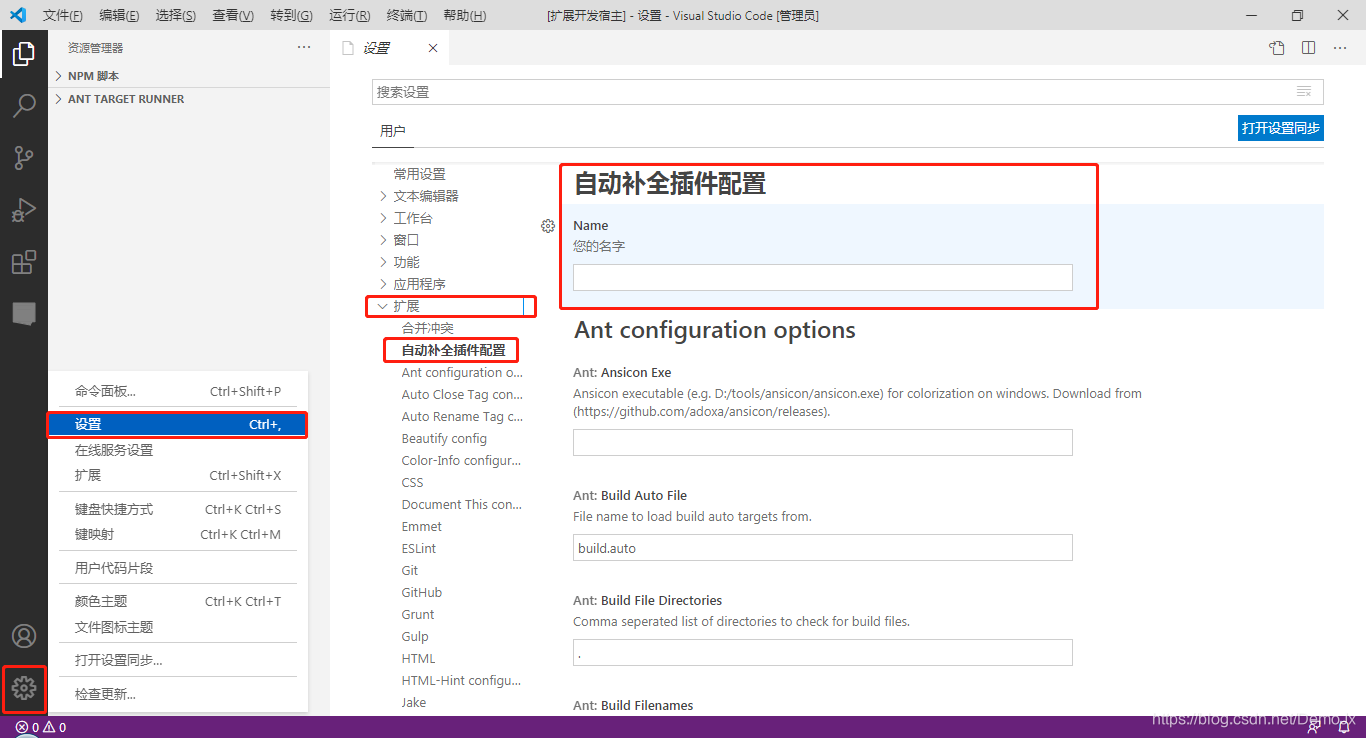1366x738 pixels.
Task: Click the Manage gear icon
Action: point(24,688)
